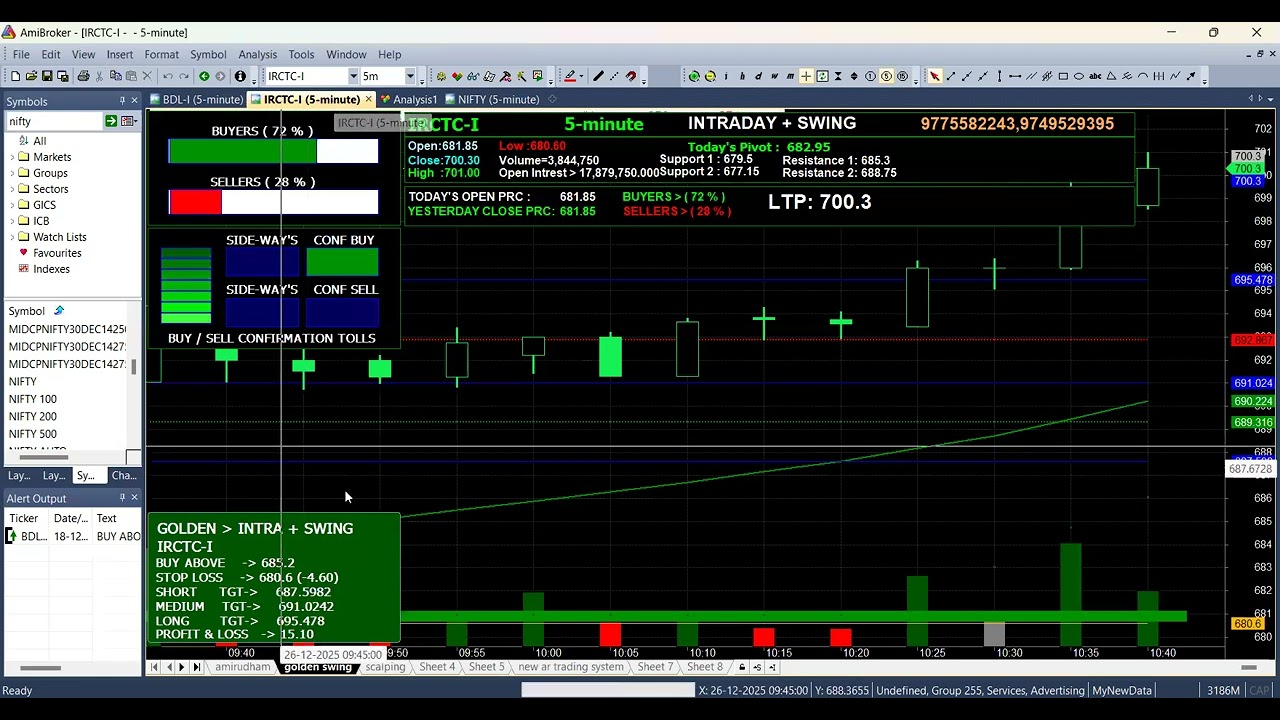Switch to weekly interval with the w icon
Image resolution: width=1280 pixels, height=720 pixels.
[x=774, y=76]
